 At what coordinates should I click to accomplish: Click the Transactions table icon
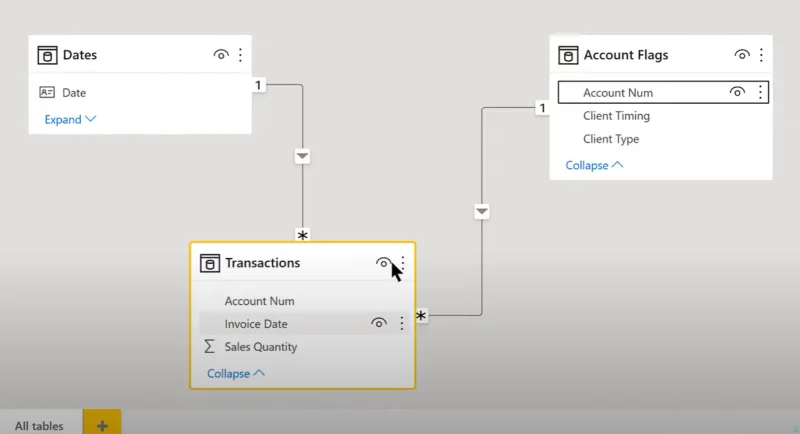pos(210,263)
